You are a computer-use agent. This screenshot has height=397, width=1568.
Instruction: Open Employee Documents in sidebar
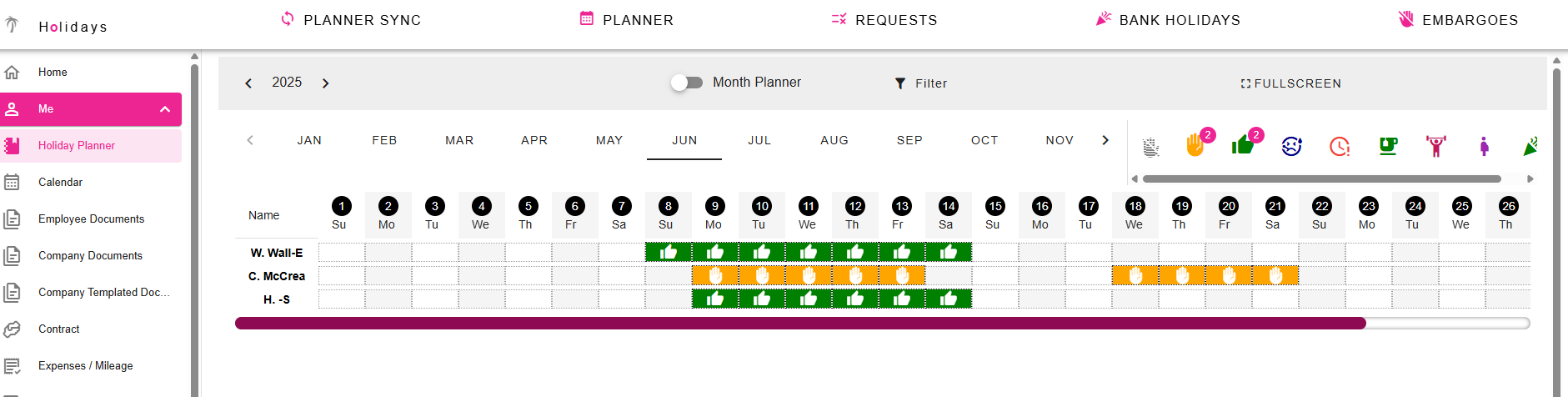click(91, 219)
